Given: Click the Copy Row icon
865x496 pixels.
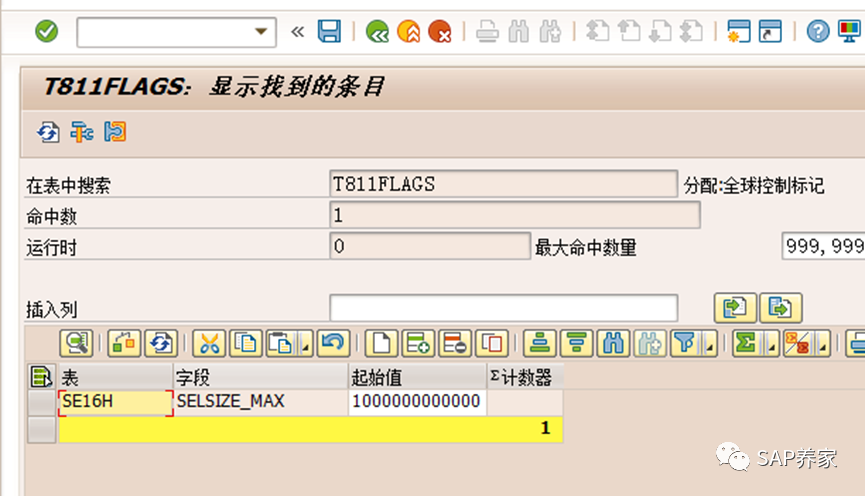Looking at the screenshot, I should click(492, 343).
